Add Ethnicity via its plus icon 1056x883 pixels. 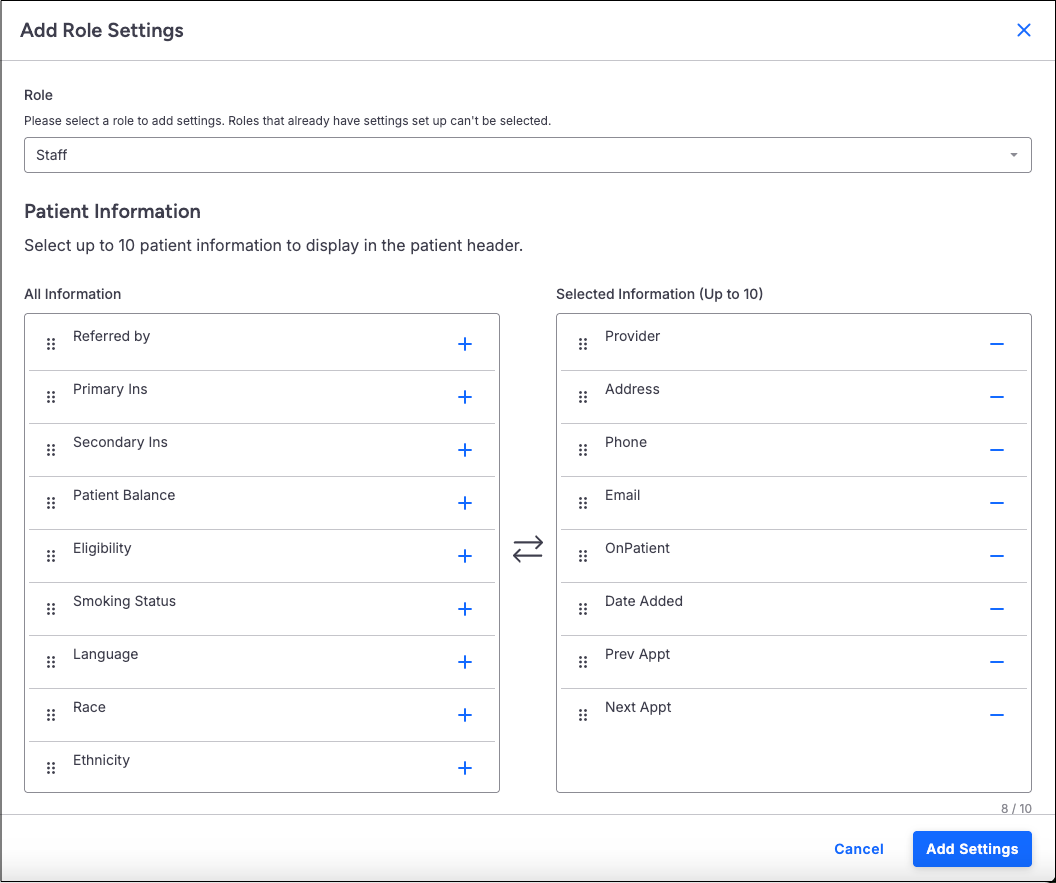coord(465,768)
